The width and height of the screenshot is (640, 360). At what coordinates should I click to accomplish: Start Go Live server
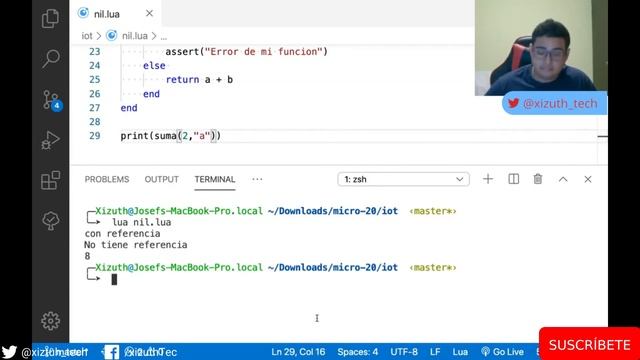click(502, 352)
